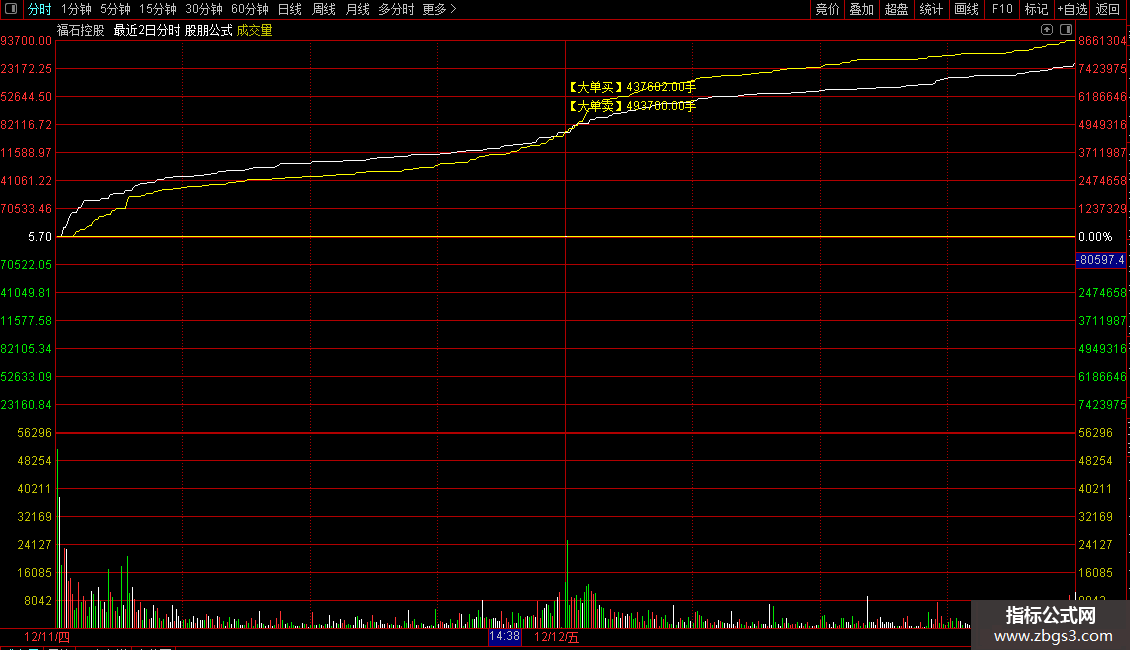1130x650 pixels.
Task: Click 成交量 volume label
Action: click(x=254, y=30)
